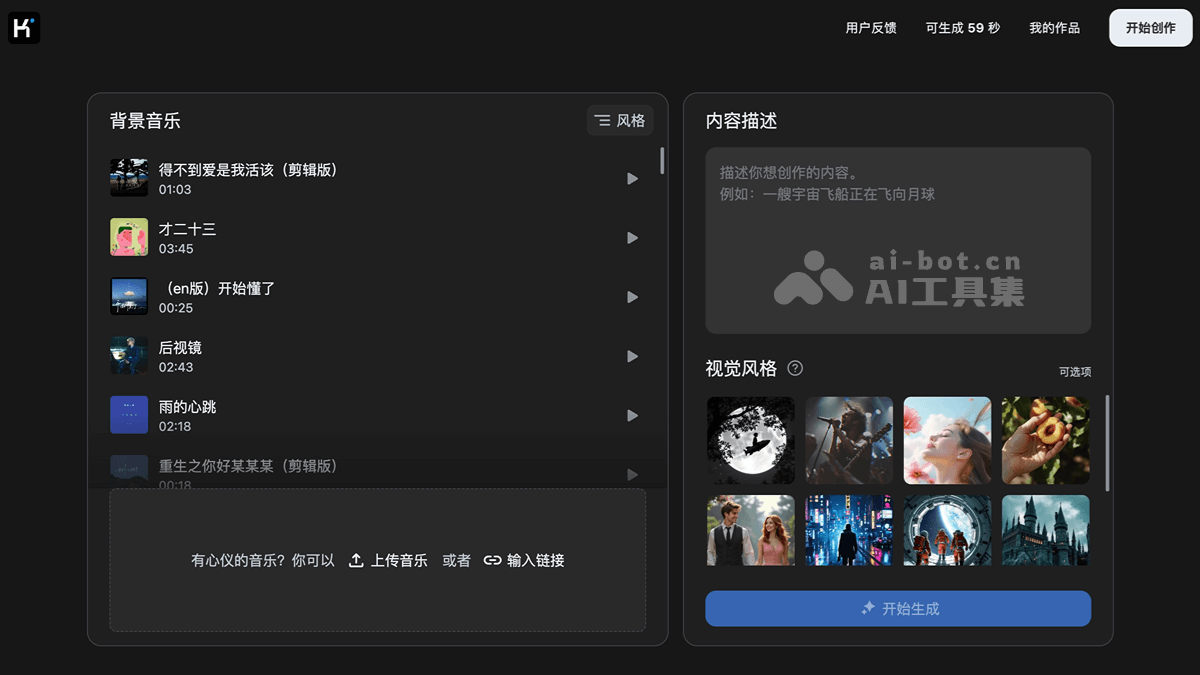
Task: Play the track 才二十三
Action: (632, 238)
